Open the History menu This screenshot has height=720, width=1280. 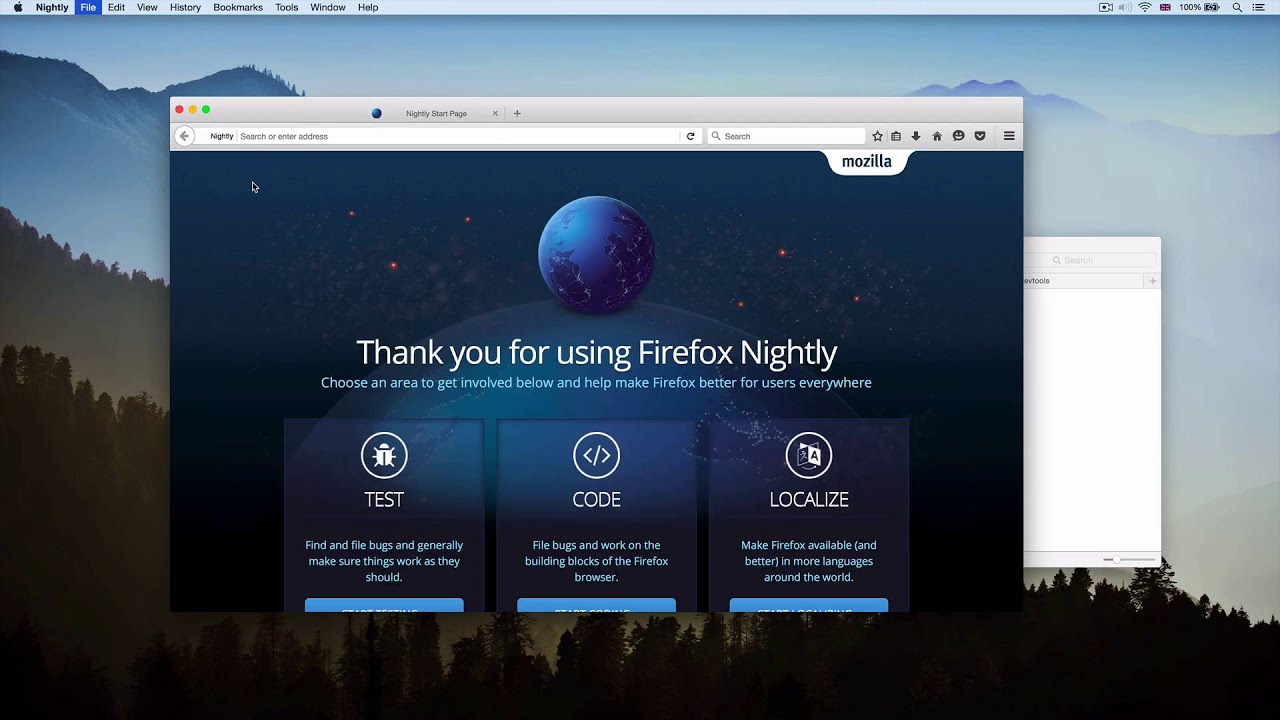tap(185, 7)
